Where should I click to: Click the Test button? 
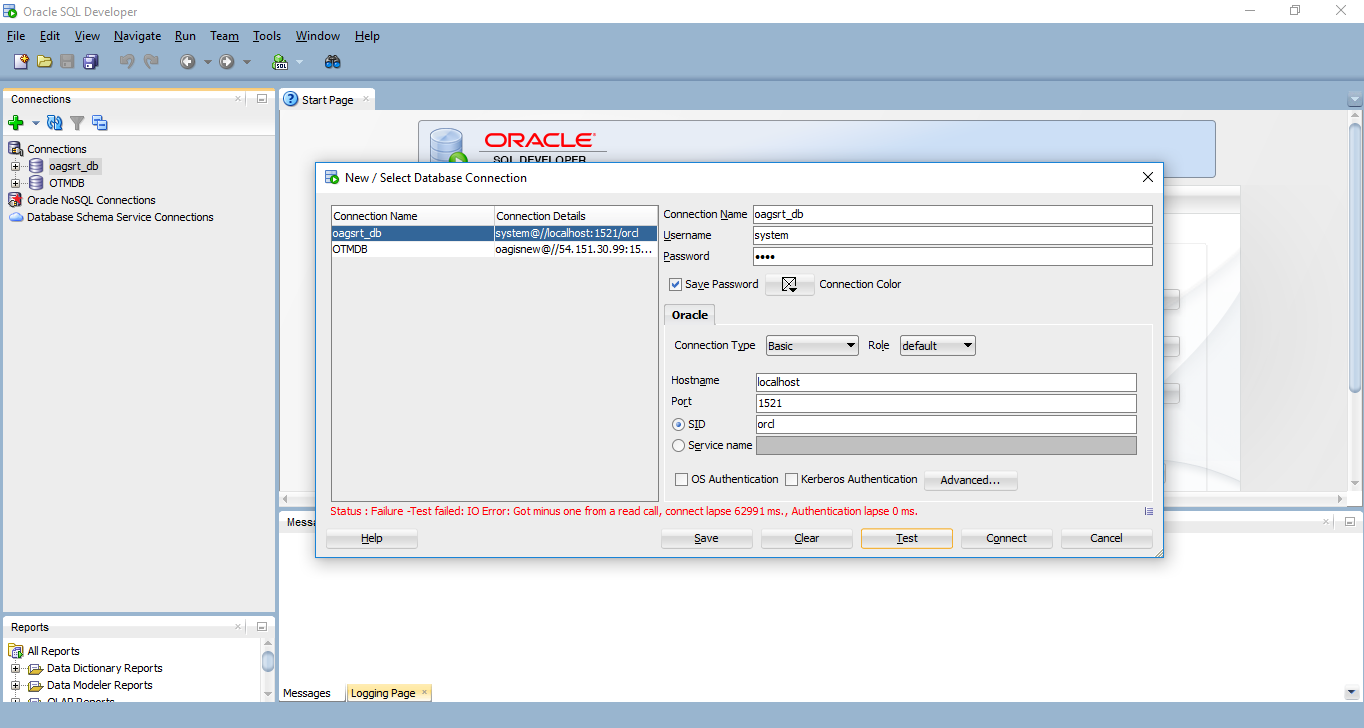tap(907, 538)
